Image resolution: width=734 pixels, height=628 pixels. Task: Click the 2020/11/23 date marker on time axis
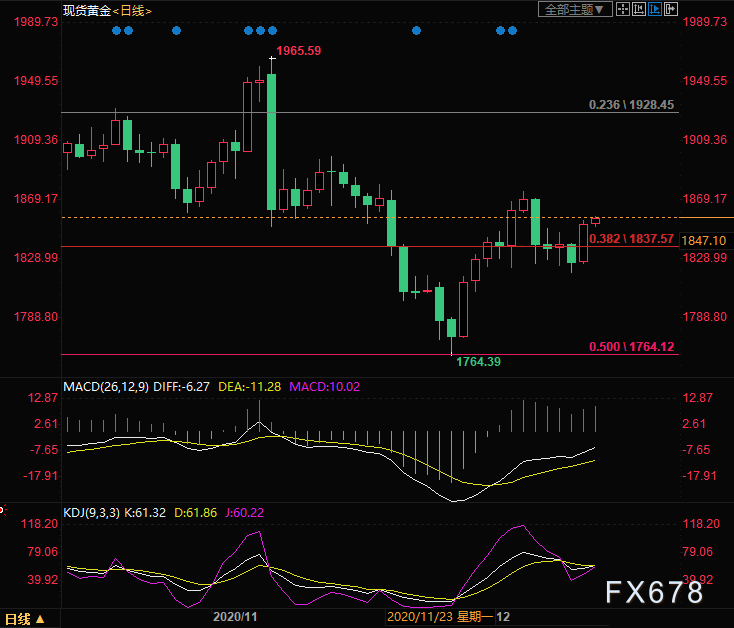(x=420, y=618)
